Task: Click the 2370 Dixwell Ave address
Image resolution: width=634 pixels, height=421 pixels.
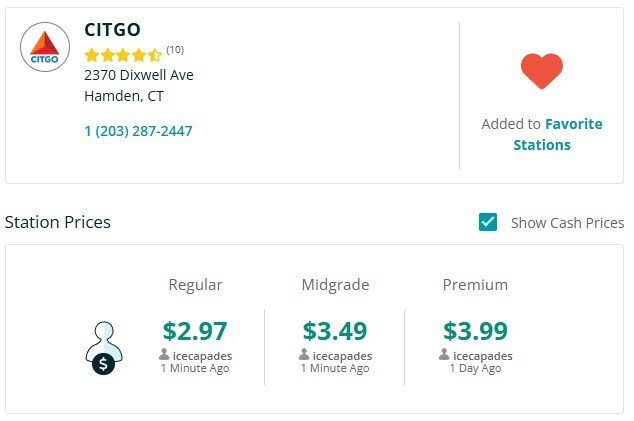Action: coord(138,75)
